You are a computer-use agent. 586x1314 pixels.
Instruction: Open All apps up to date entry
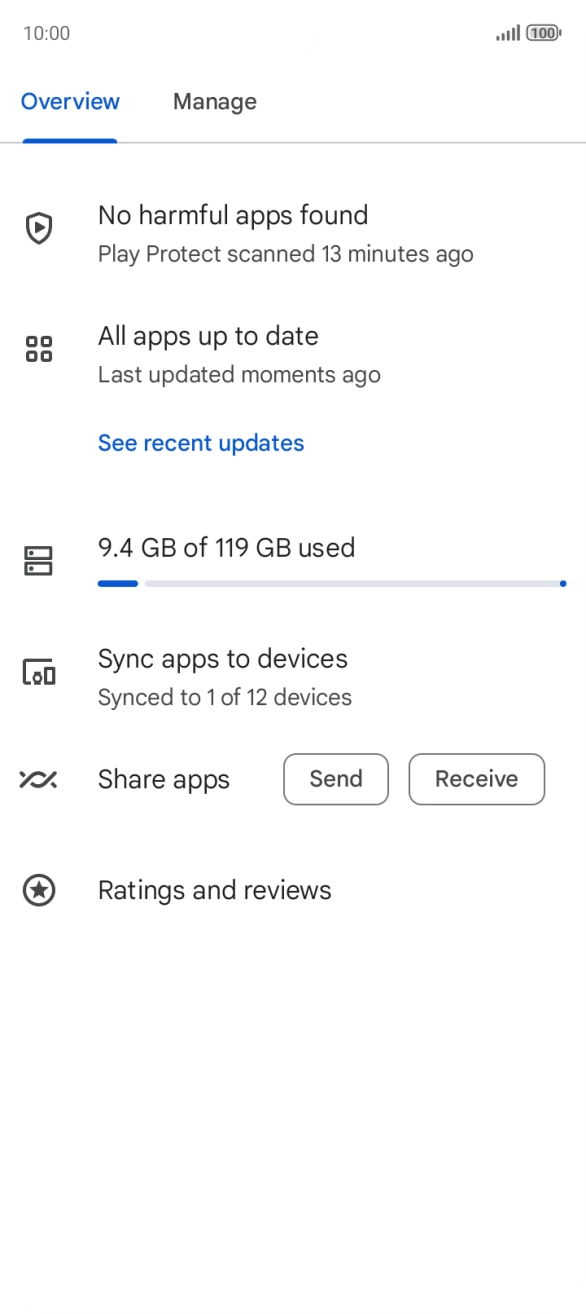pyautogui.click(x=293, y=354)
